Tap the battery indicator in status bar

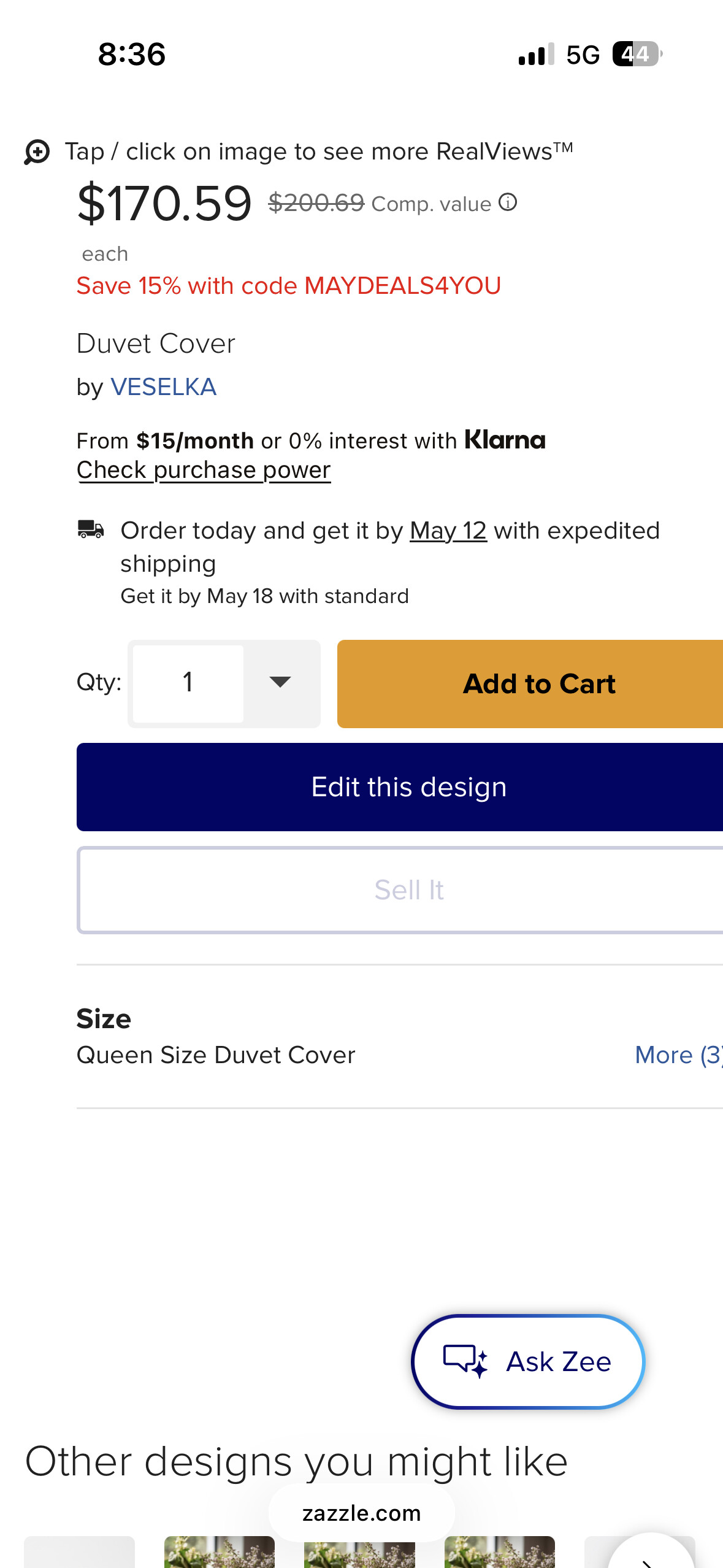638,54
